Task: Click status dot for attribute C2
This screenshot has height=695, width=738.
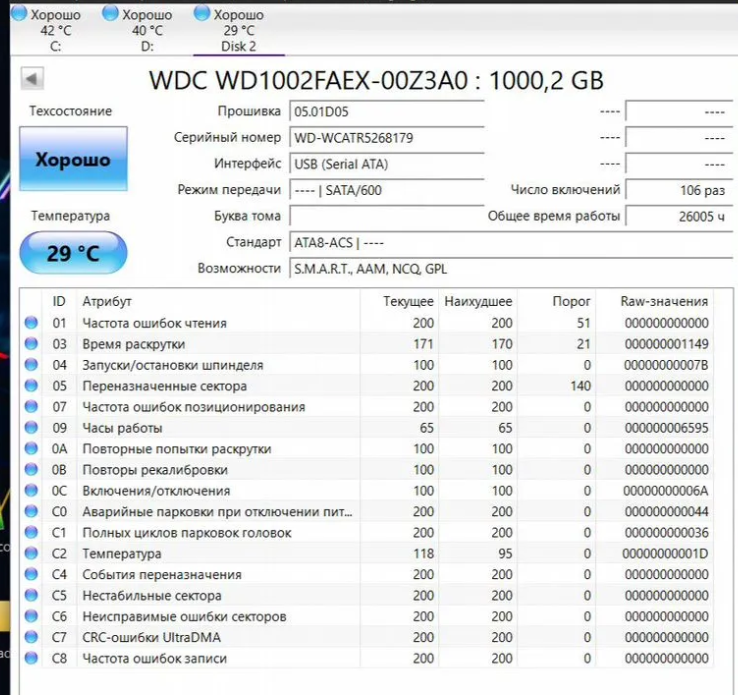Action: 31,553
